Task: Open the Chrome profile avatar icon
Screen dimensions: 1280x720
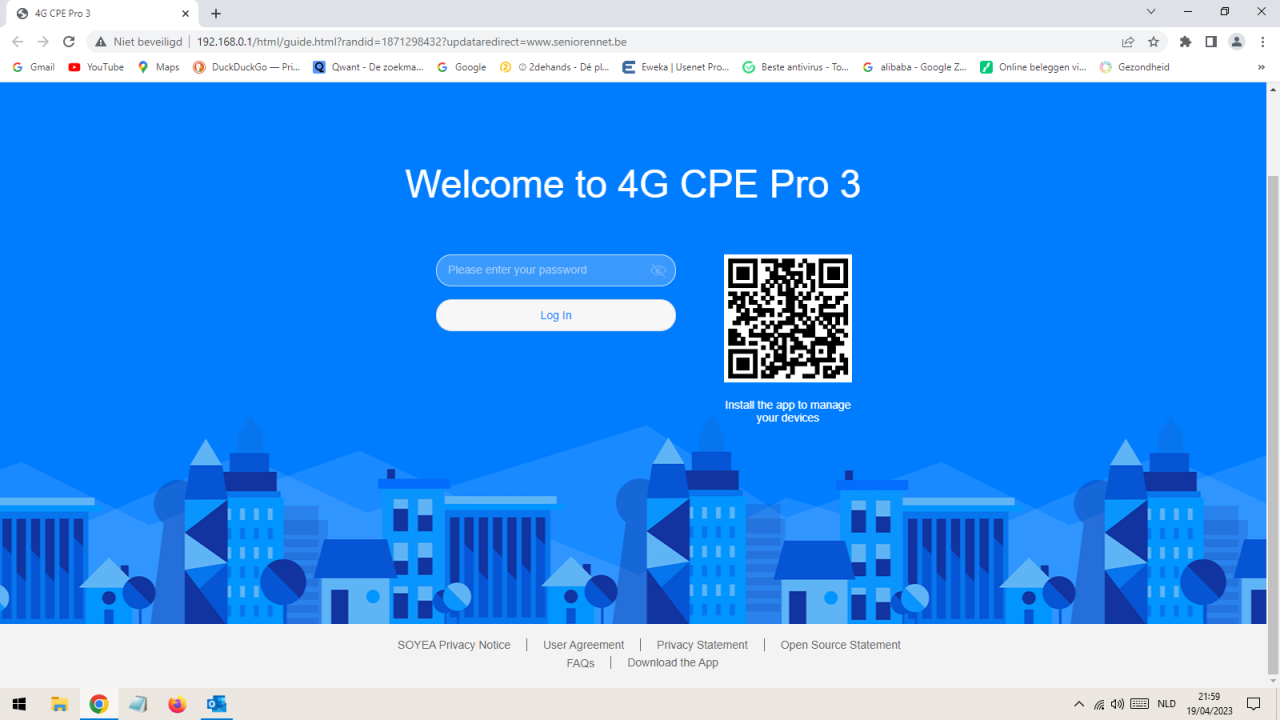Action: pos(1237,42)
